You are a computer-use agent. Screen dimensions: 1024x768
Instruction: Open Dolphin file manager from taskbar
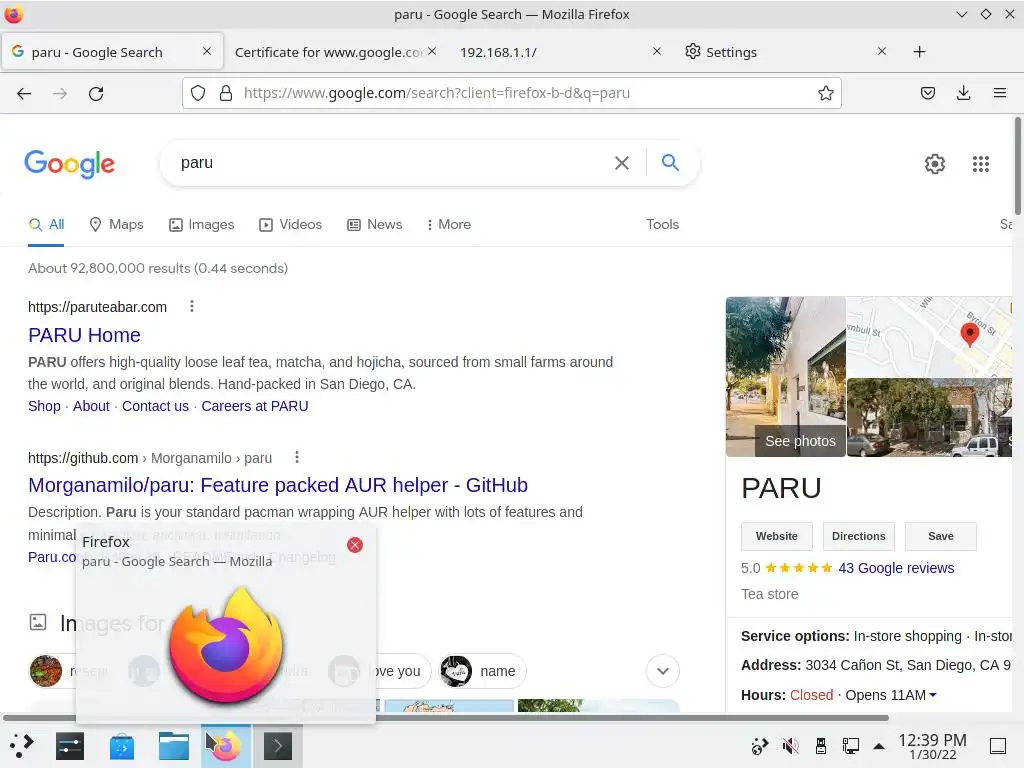pos(174,746)
